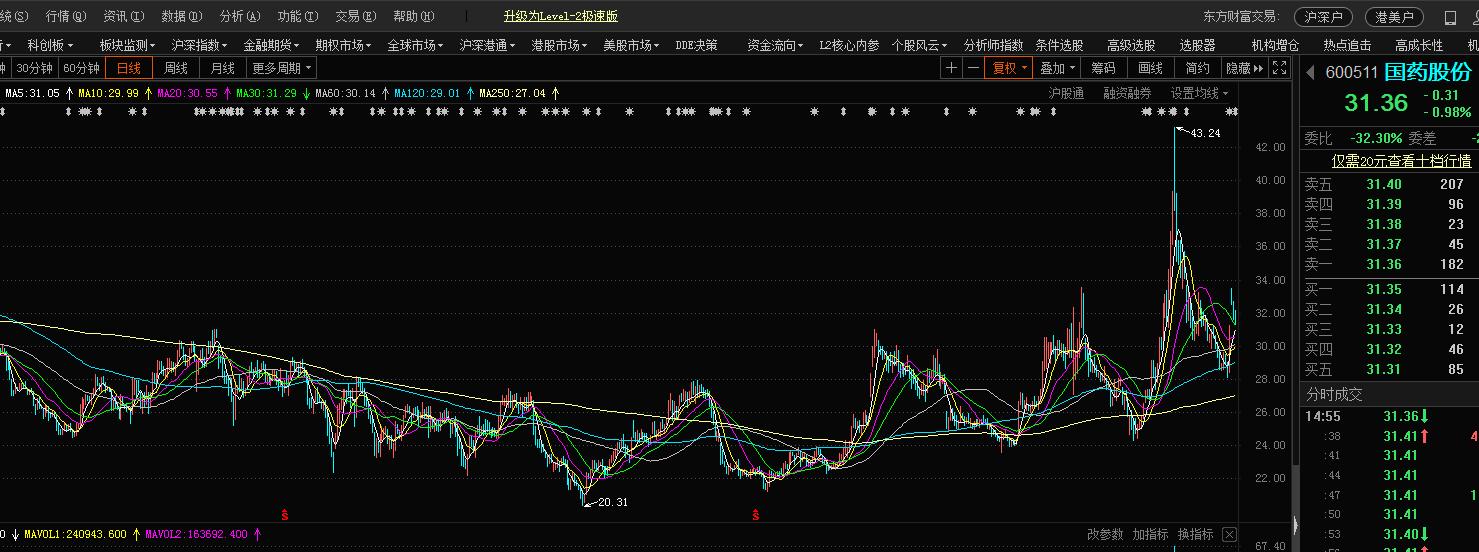
Task: Open the 数据(D) menu
Action: [182, 16]
